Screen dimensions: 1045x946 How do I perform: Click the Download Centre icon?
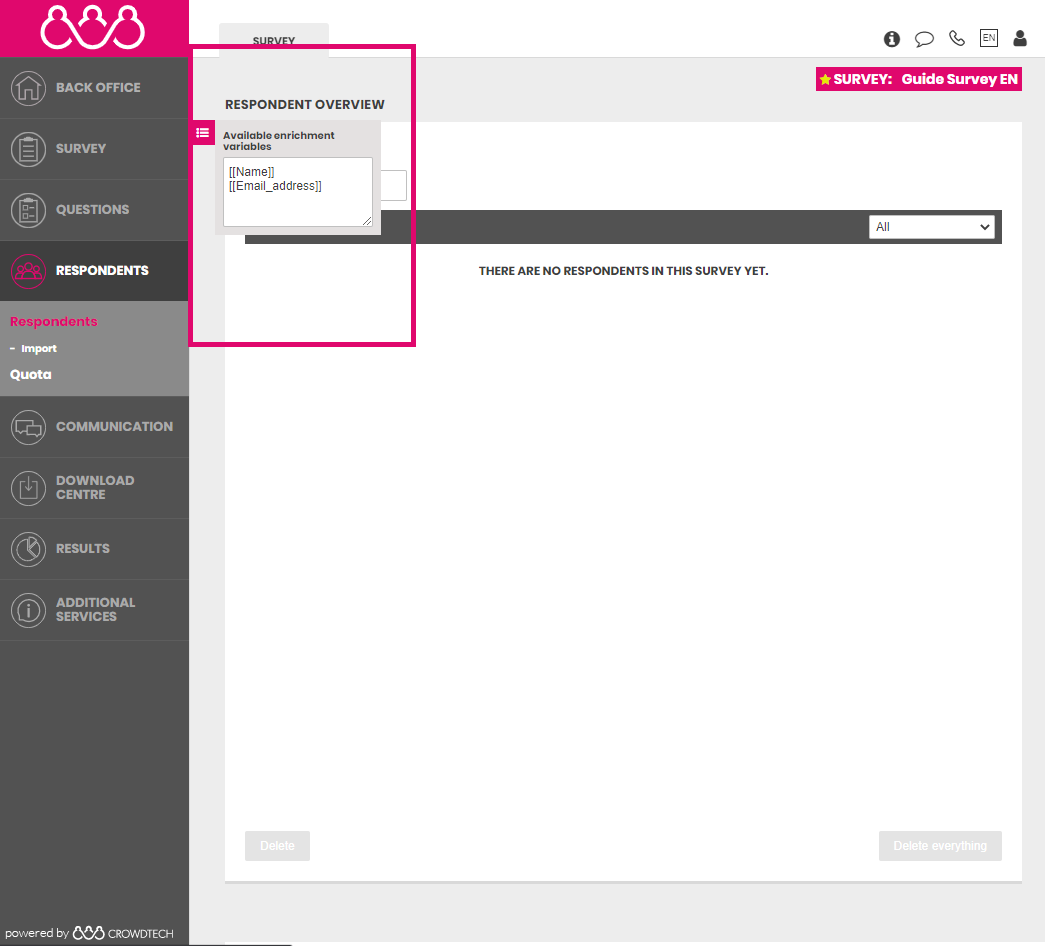pos(28,488)
